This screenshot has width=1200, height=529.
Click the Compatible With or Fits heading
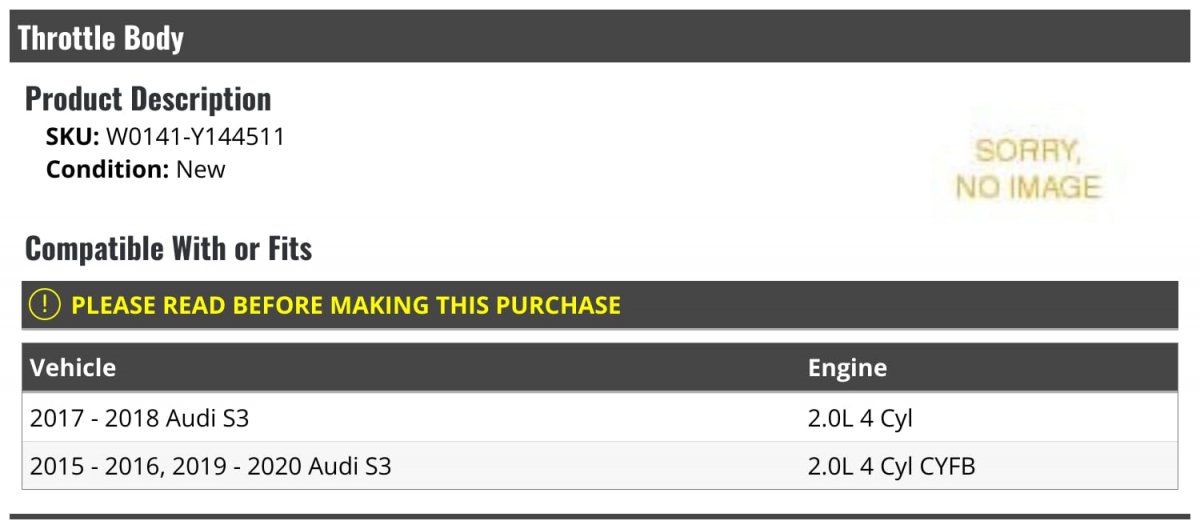click(x=169, y=248)
